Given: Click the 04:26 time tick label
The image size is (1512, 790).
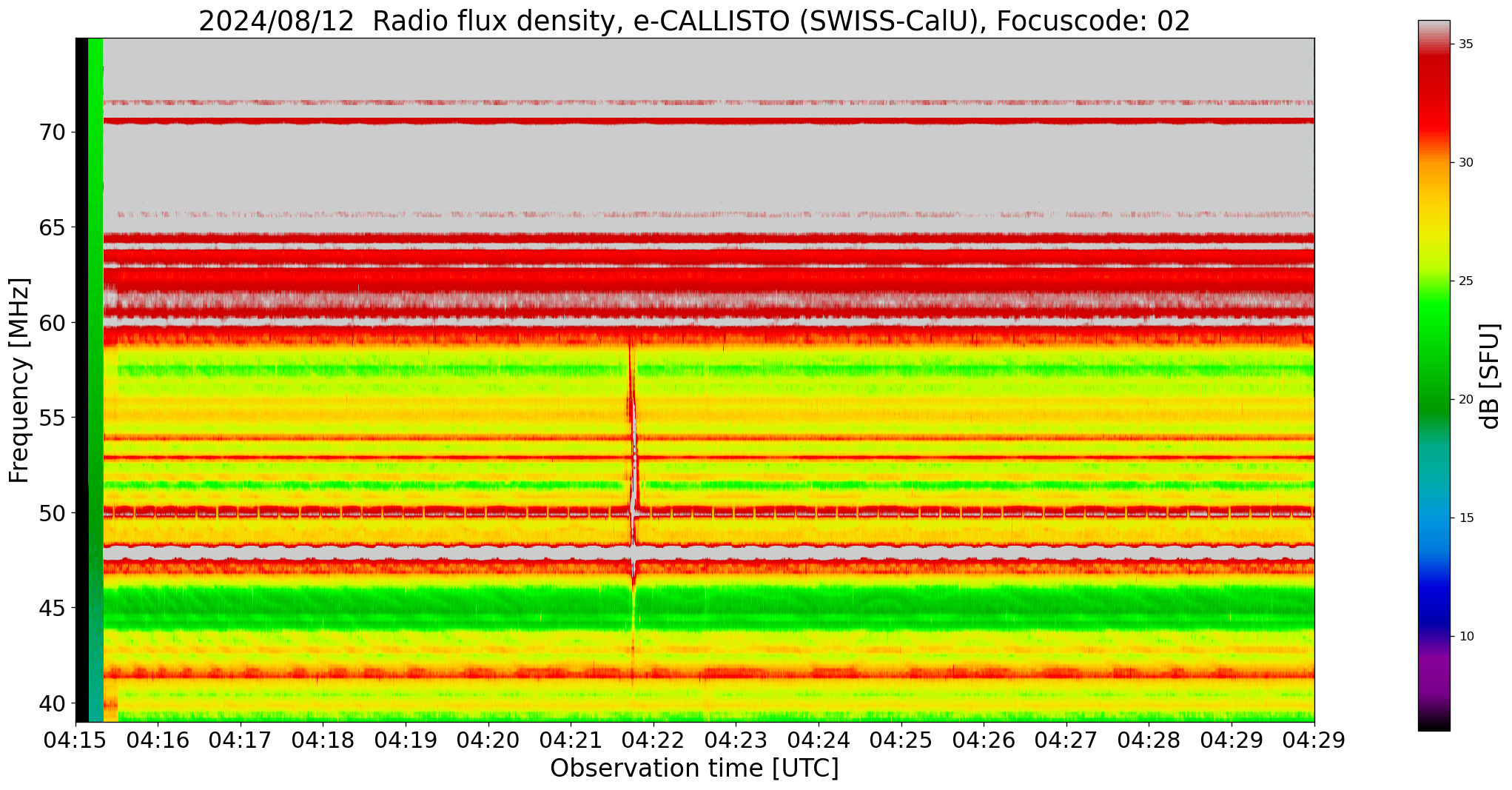Looking at the screenshot, I should tap(984, 740).
